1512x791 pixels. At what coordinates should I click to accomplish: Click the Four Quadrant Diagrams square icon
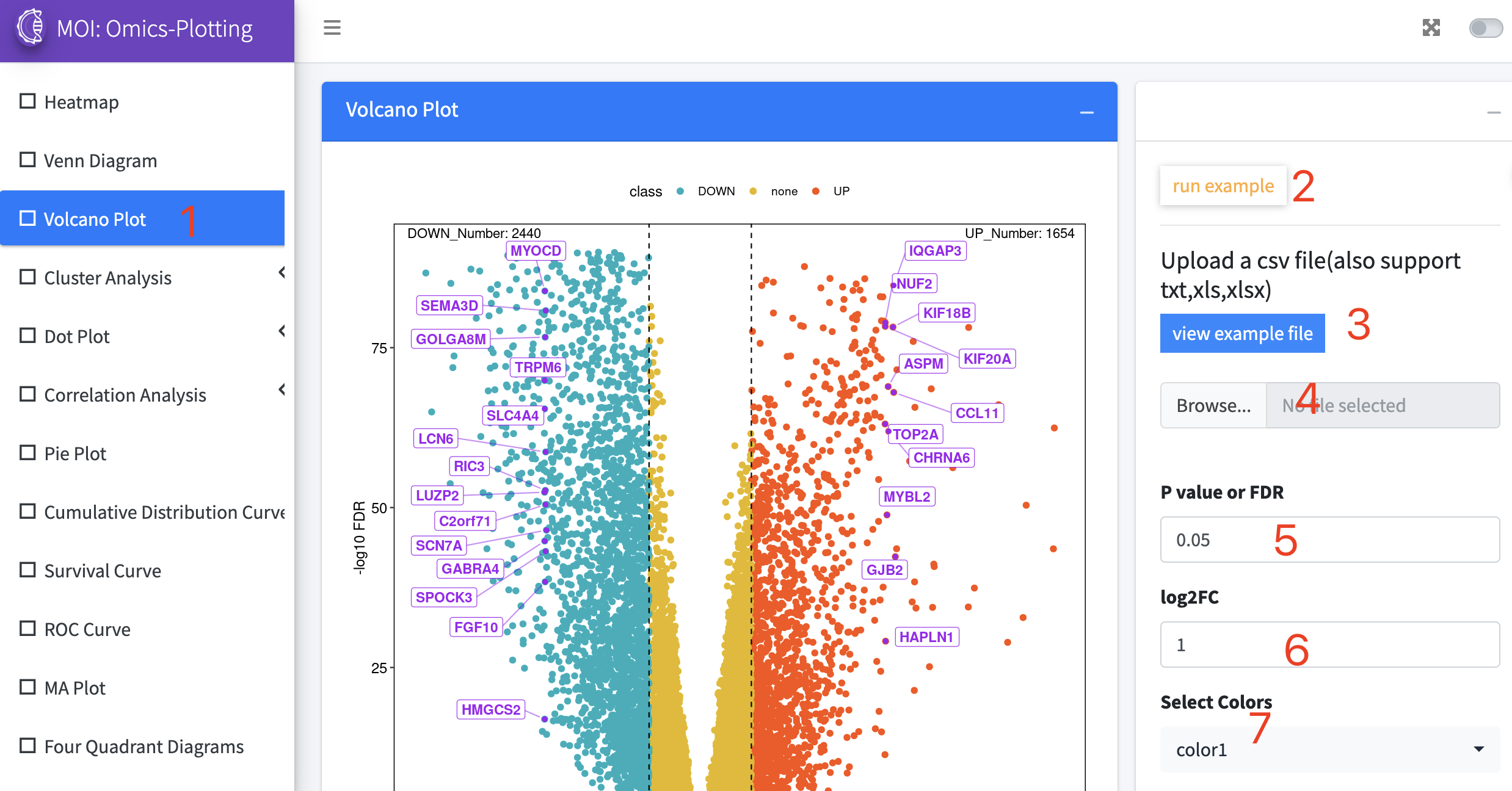click(27, 745)
